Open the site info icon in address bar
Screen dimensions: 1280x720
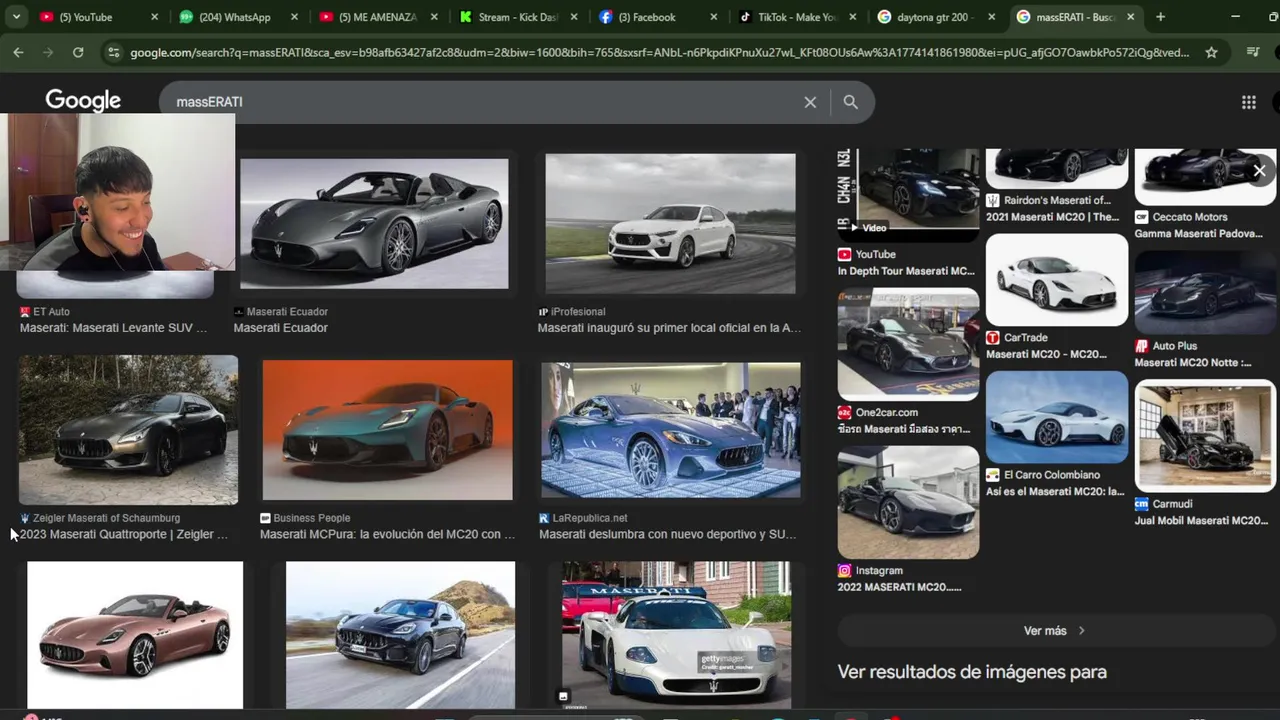pyautogui.click(x=113, y=52)
